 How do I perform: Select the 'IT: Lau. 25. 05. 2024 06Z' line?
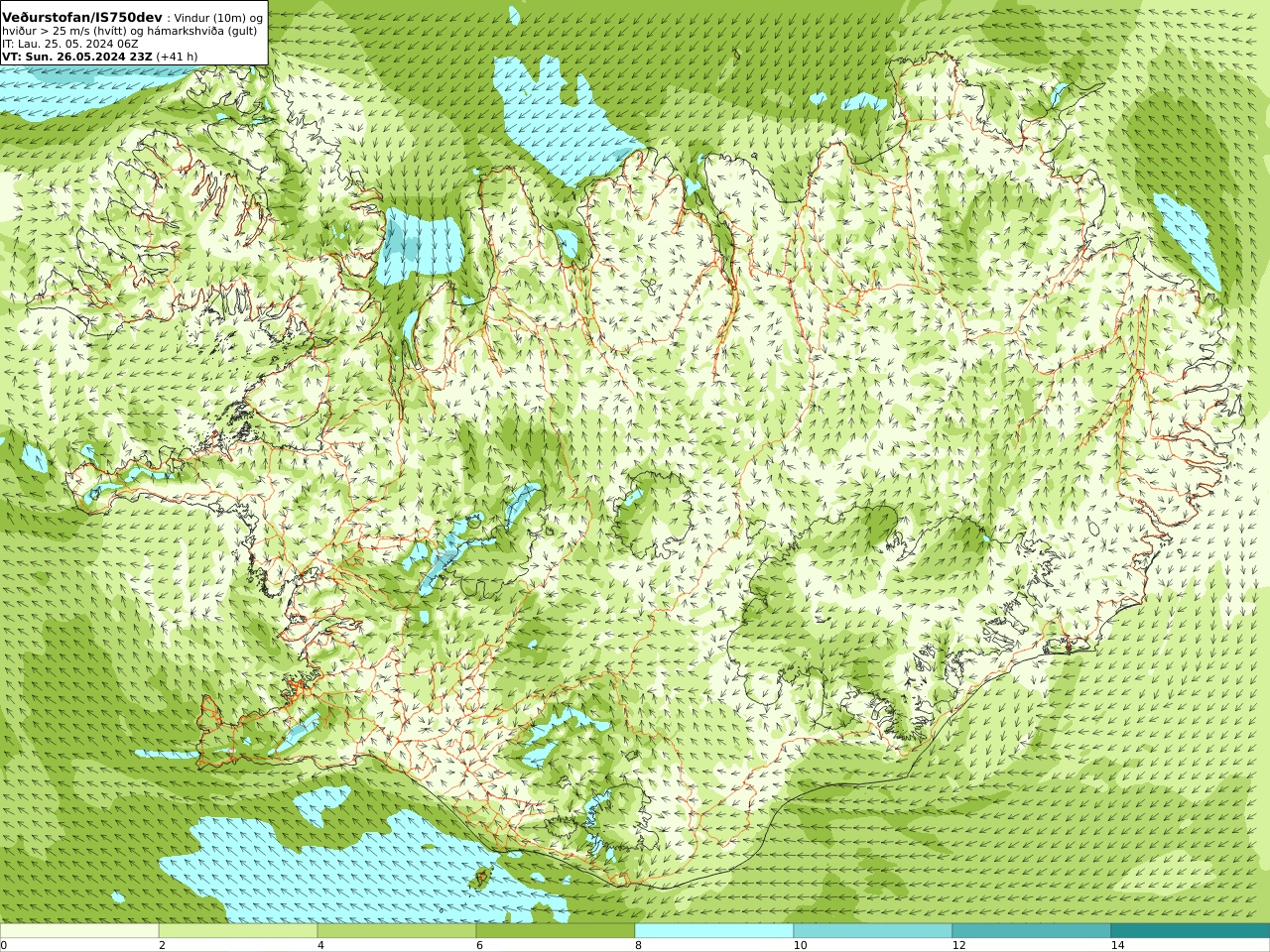pos(69,44)
